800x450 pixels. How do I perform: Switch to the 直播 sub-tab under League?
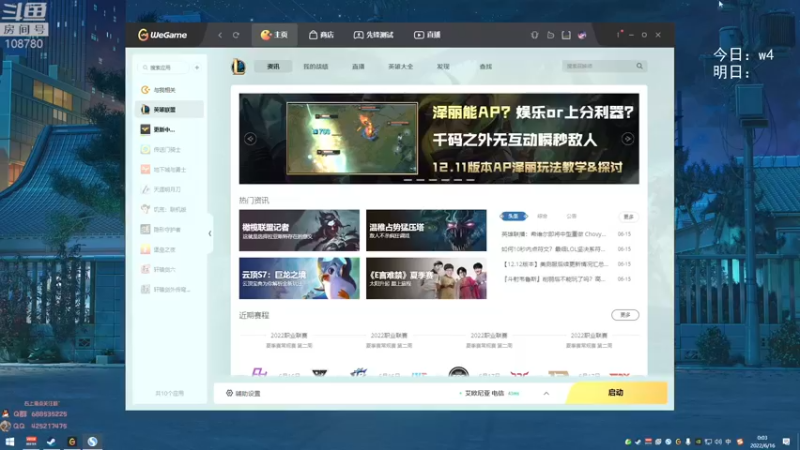pos(358,66)
